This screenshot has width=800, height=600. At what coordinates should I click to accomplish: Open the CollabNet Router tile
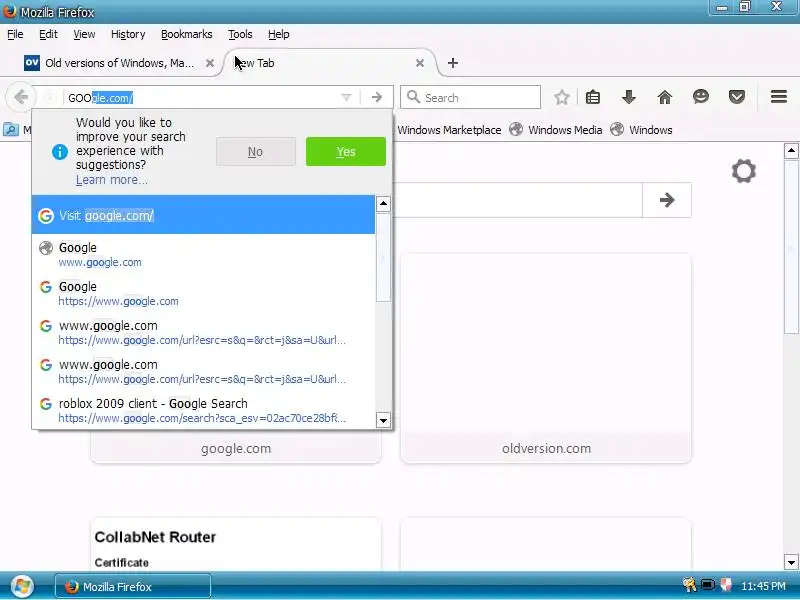(236, 544)
